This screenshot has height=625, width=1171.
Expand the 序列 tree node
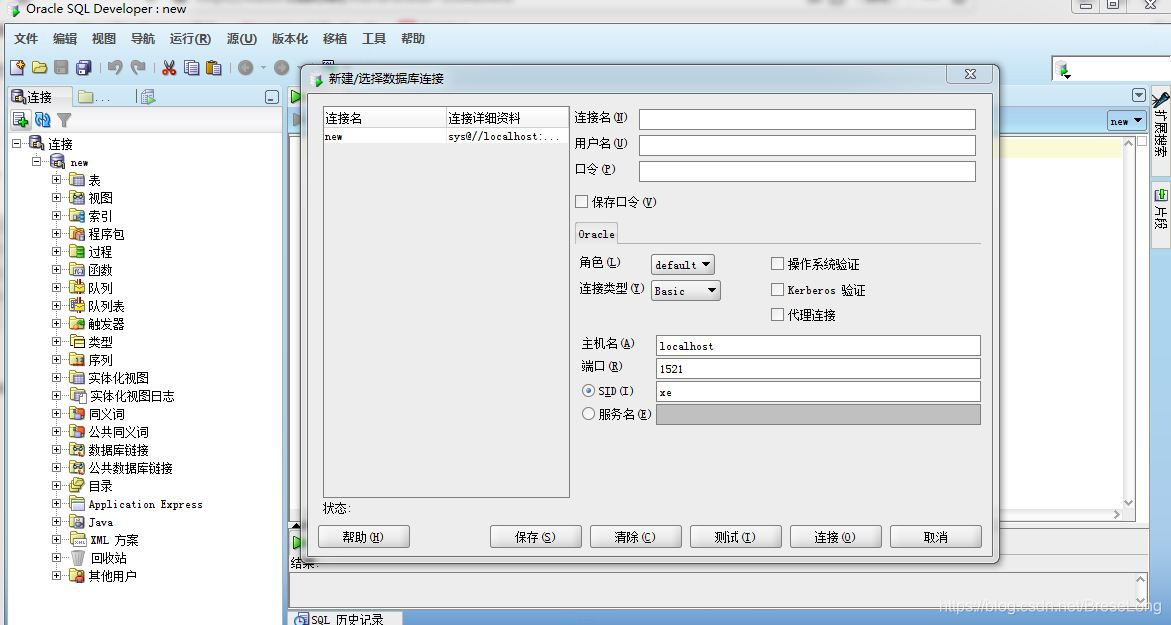56,359
